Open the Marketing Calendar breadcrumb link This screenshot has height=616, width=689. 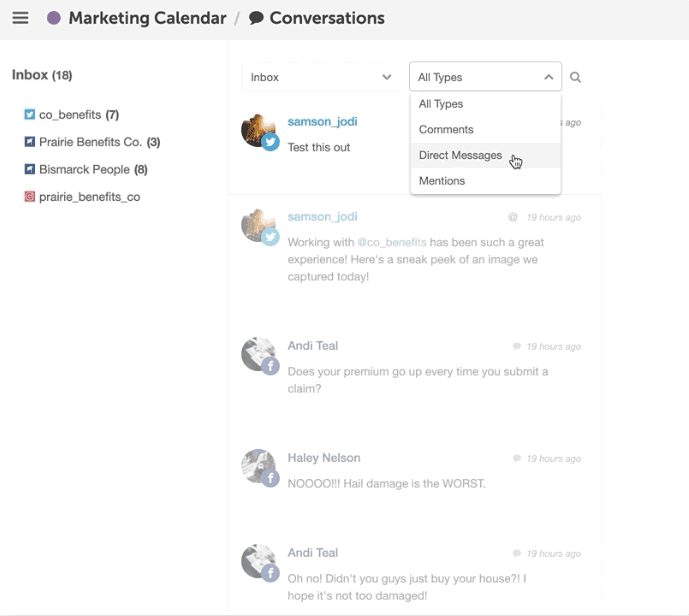tap(147, 18)
